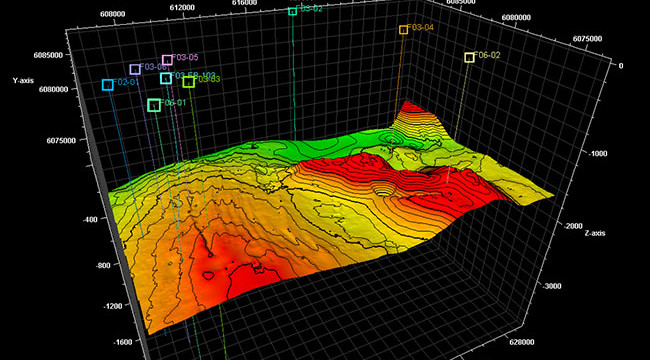Click the Y-axis label
This screenshot has width=650, height=360.
tap(23, 80)
